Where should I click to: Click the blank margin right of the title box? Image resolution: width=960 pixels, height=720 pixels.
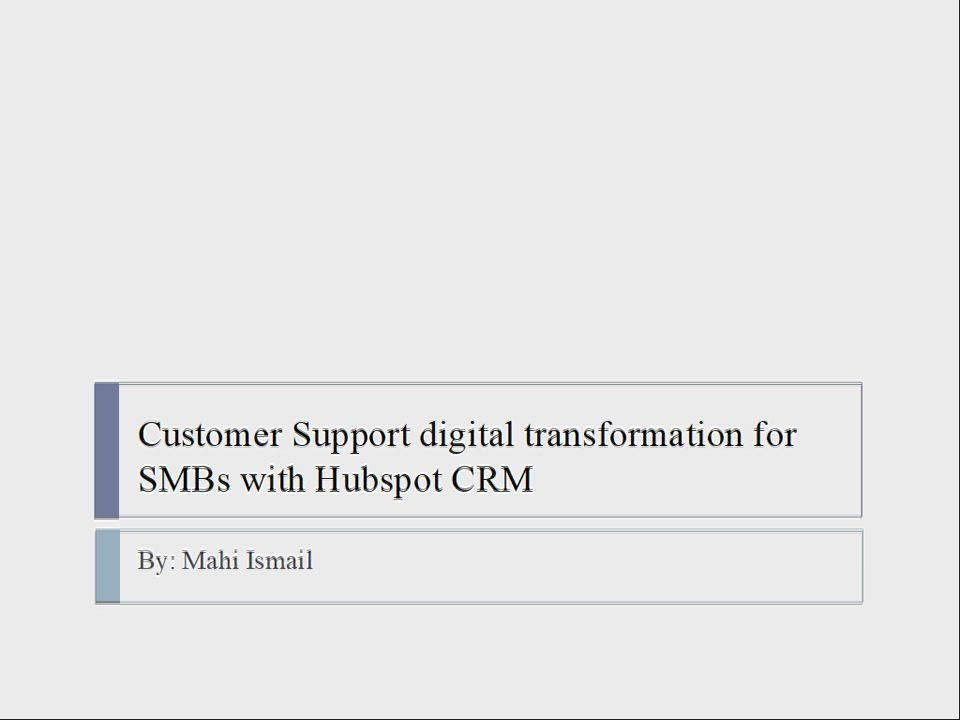pos(910,450)
